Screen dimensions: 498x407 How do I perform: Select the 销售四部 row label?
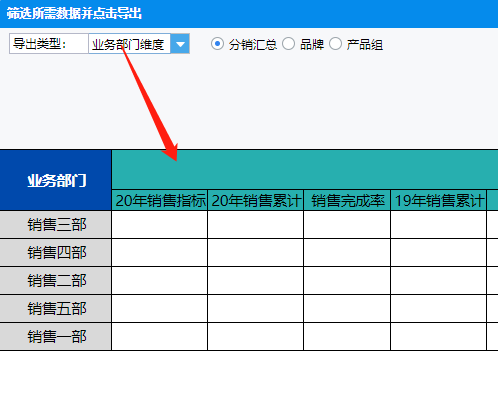[x=56, y=253]
